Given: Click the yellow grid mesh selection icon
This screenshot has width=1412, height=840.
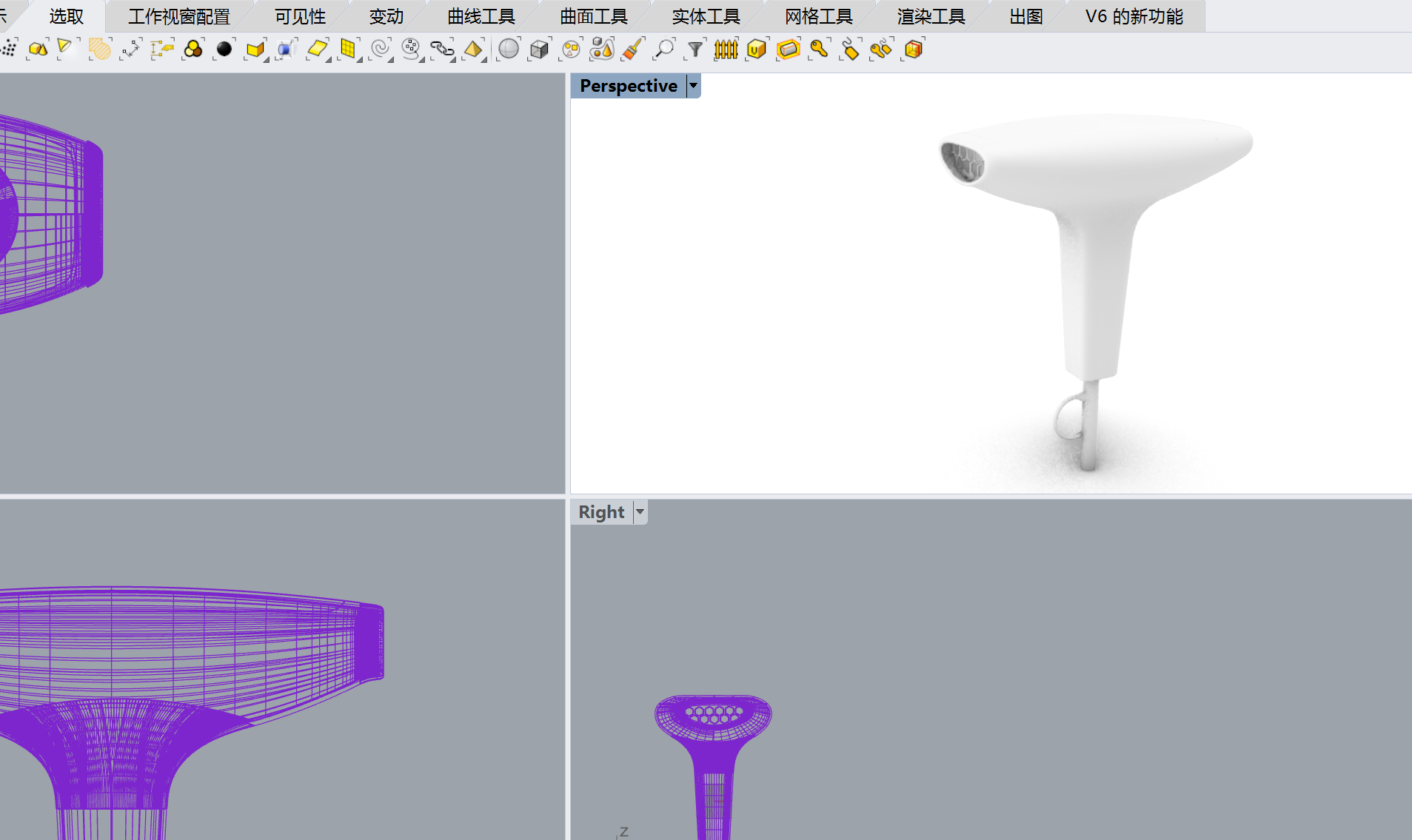Looking at the screenshot, I should [348, 50].
